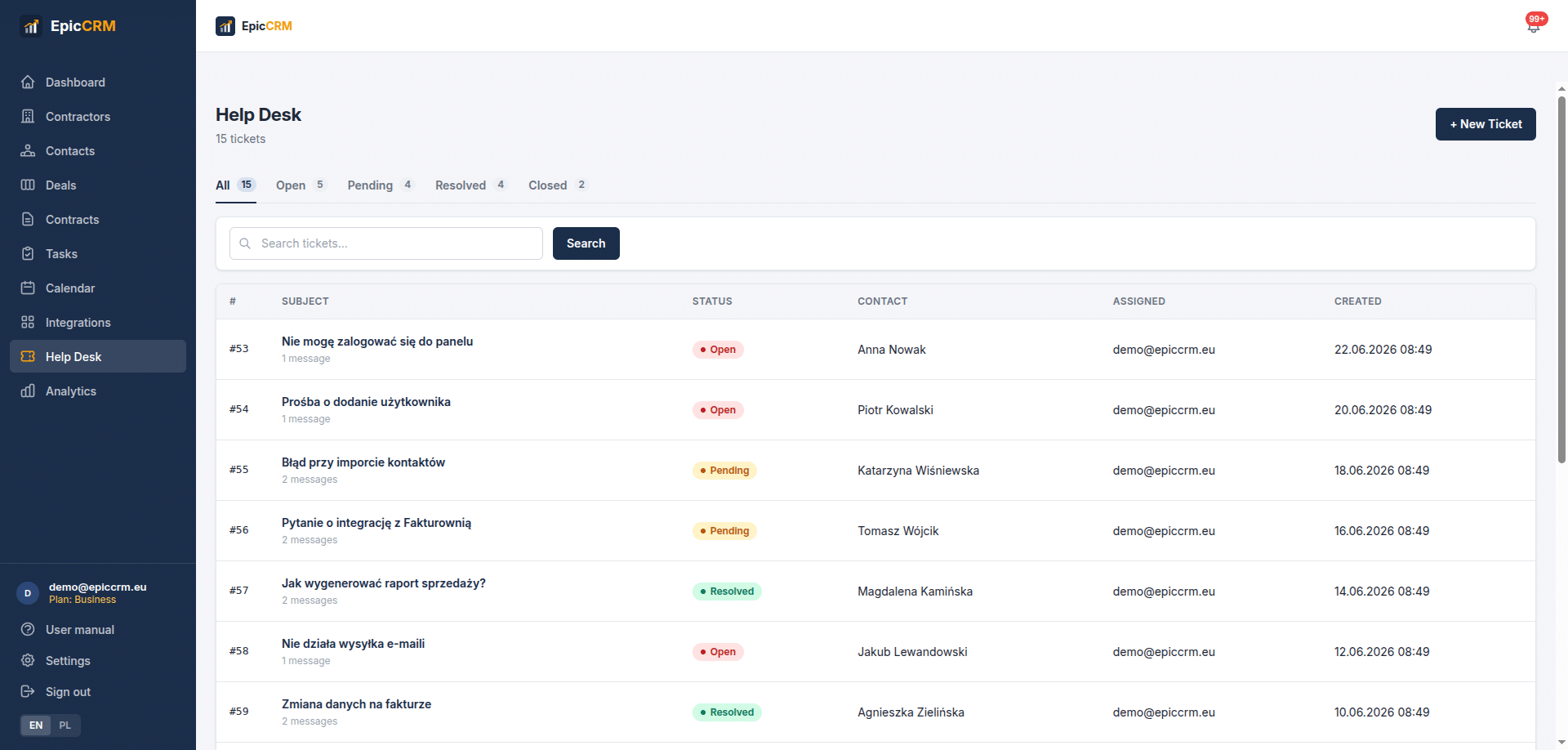Click the Search button

coord(586,243)
